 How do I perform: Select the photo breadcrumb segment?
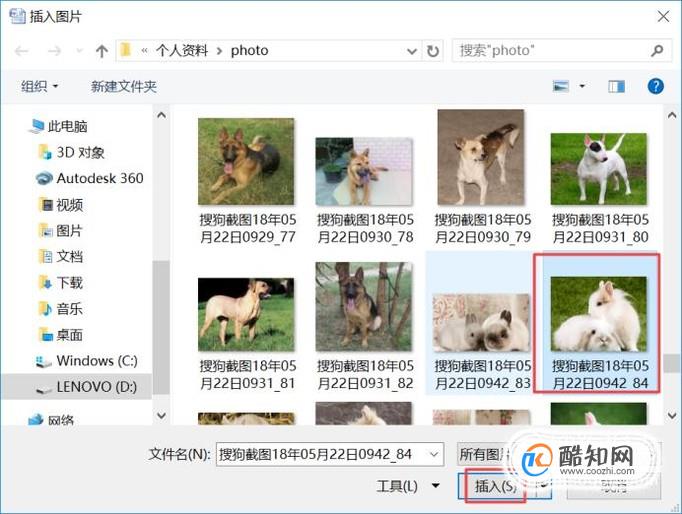point(249,50)
